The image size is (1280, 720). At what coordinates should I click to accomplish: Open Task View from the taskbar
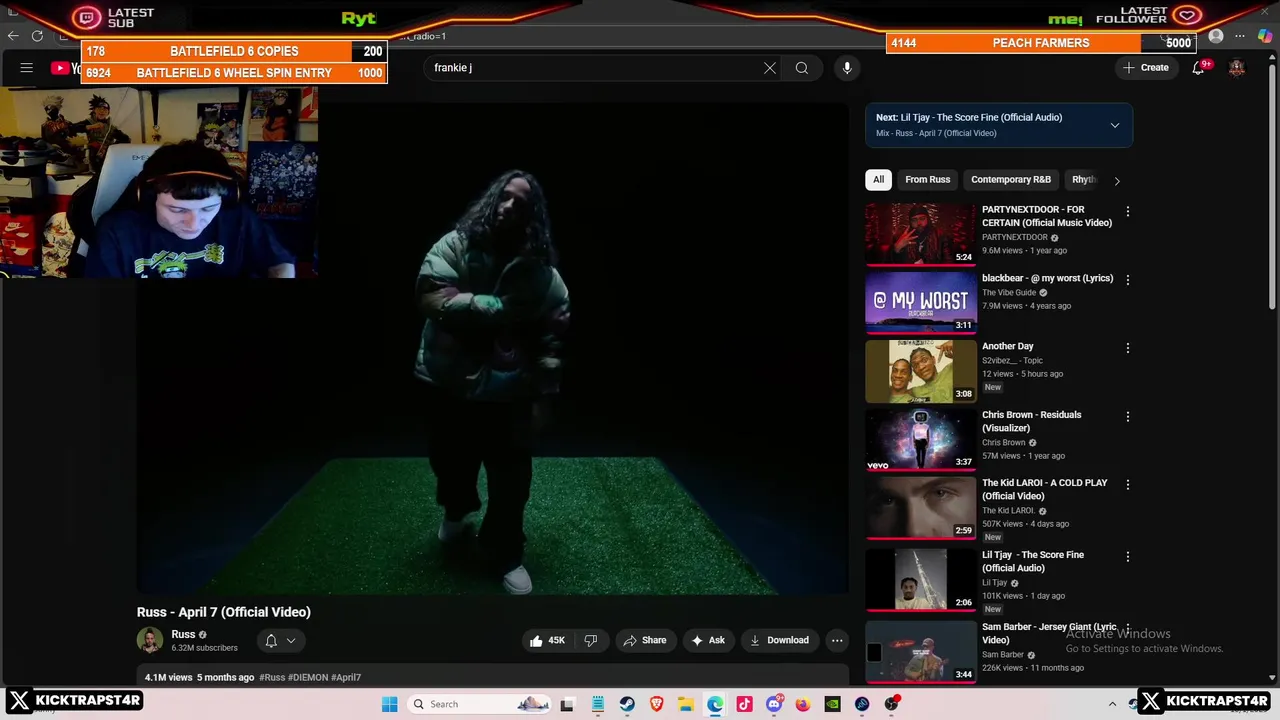567,704
